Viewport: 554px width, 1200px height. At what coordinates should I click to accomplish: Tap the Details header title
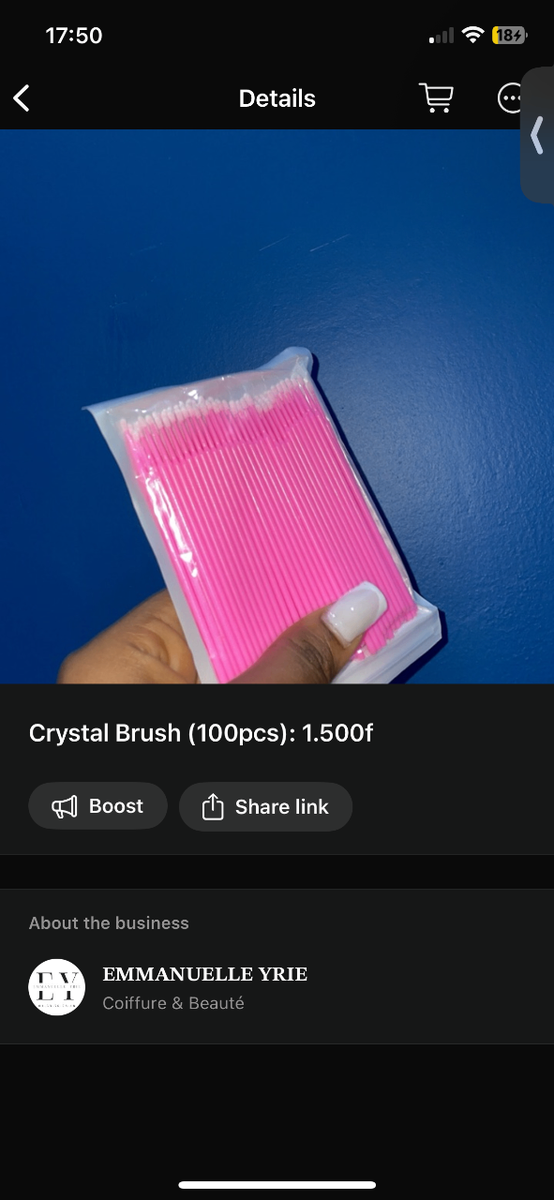(x=277, y=98)
